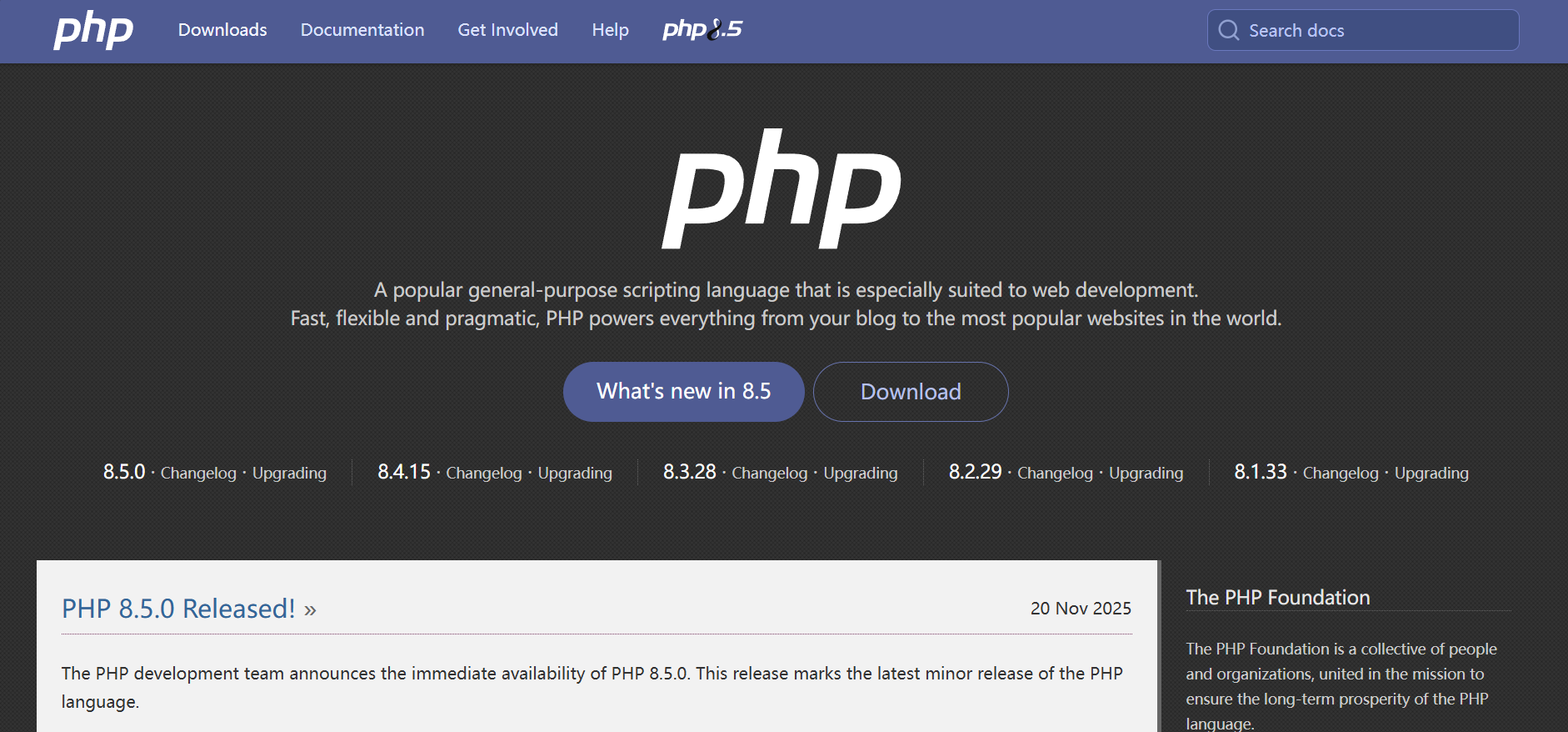Screen dimensions: 1568x732
Task: Open the 8.4.15 version link
Action: click(x=404, y=472)
